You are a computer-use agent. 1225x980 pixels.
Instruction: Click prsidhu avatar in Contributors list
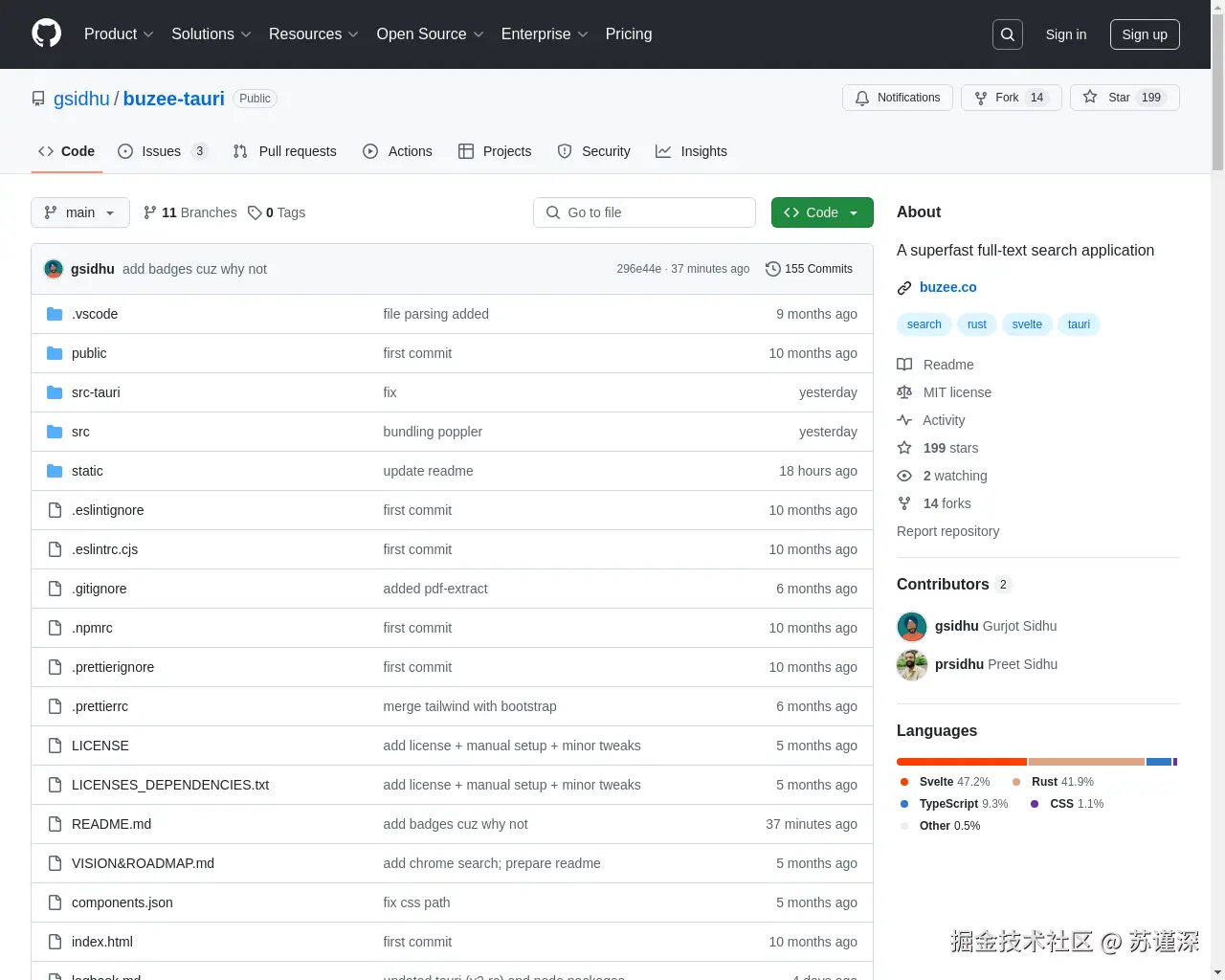point(912,665)
